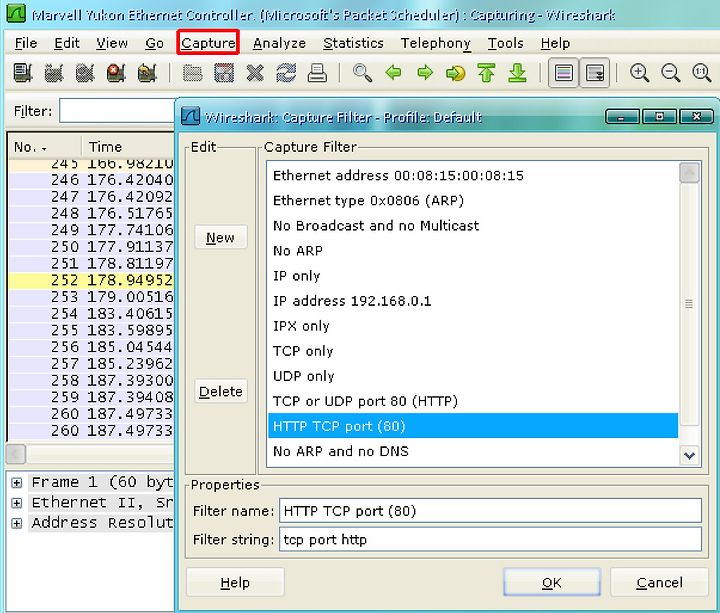Screen dimensions: 720x613
Task: Select the 'IPX only' filter entry
Action: [473, 326]
